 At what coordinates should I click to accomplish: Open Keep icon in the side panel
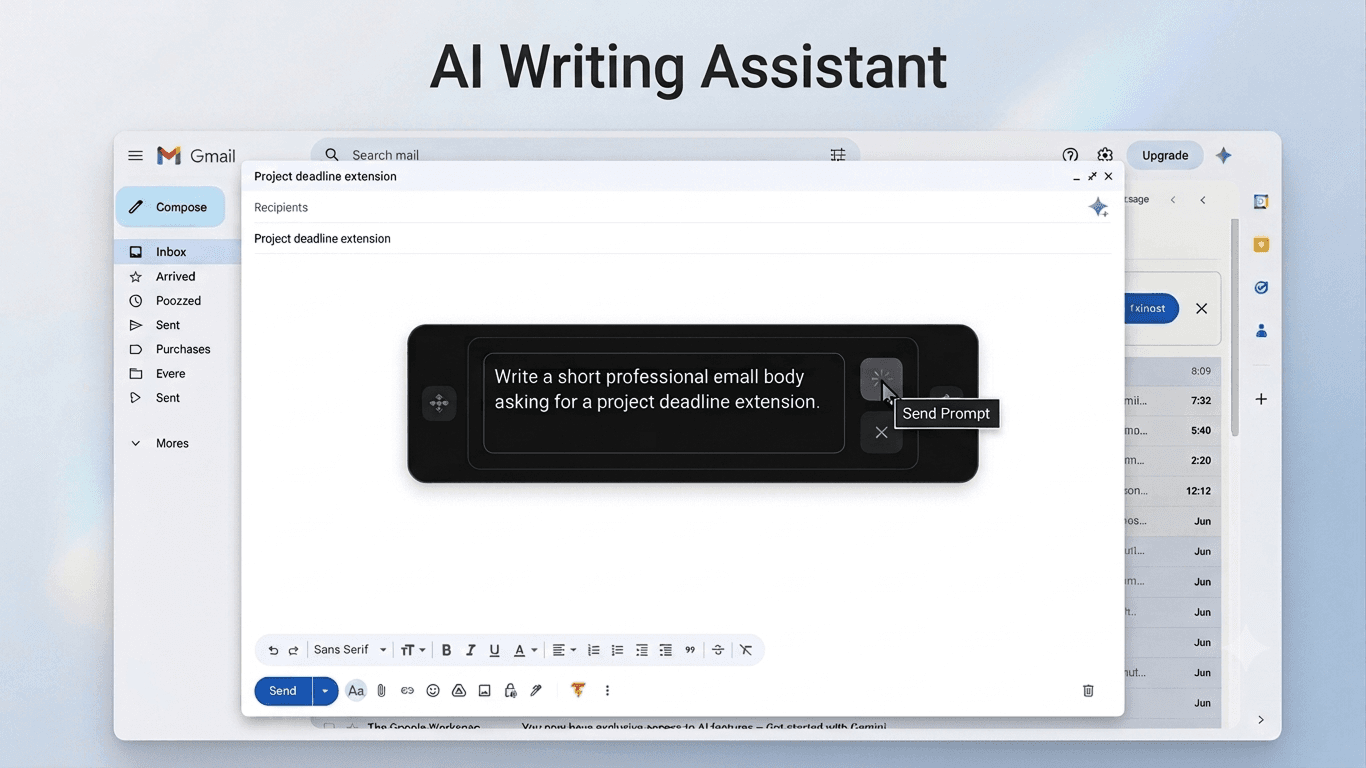tap(1261, 245)
